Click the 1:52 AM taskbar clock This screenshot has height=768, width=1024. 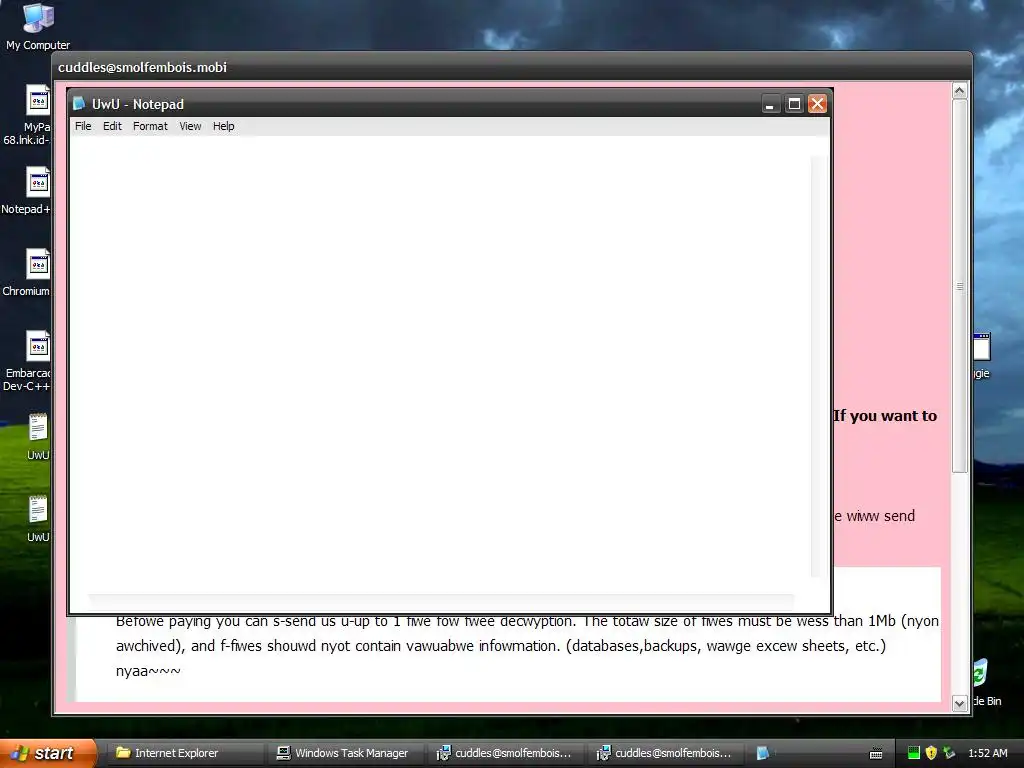(987, 753)
